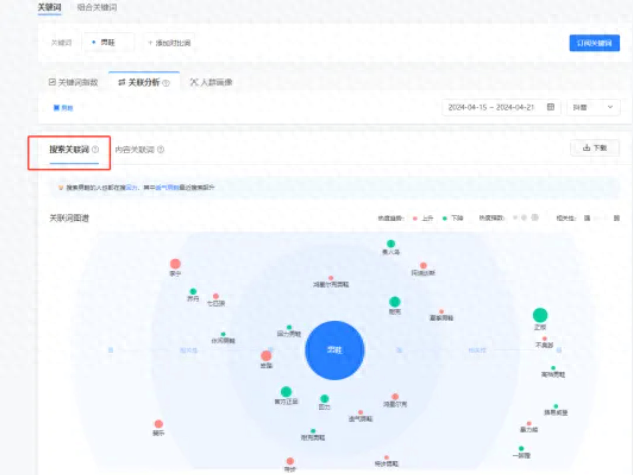Click help icon next to 搜索关联词
Screen dimensions: 633x475
pyautogui.click(x=96, y=150)
